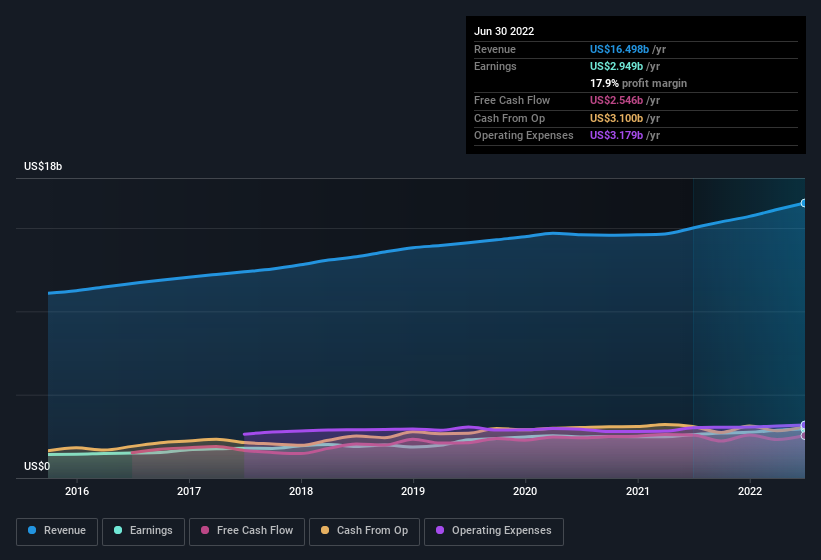Click the Cash From Op tooltip row label
This screenshot has height=560, width=821.
[x=509, y=118]
